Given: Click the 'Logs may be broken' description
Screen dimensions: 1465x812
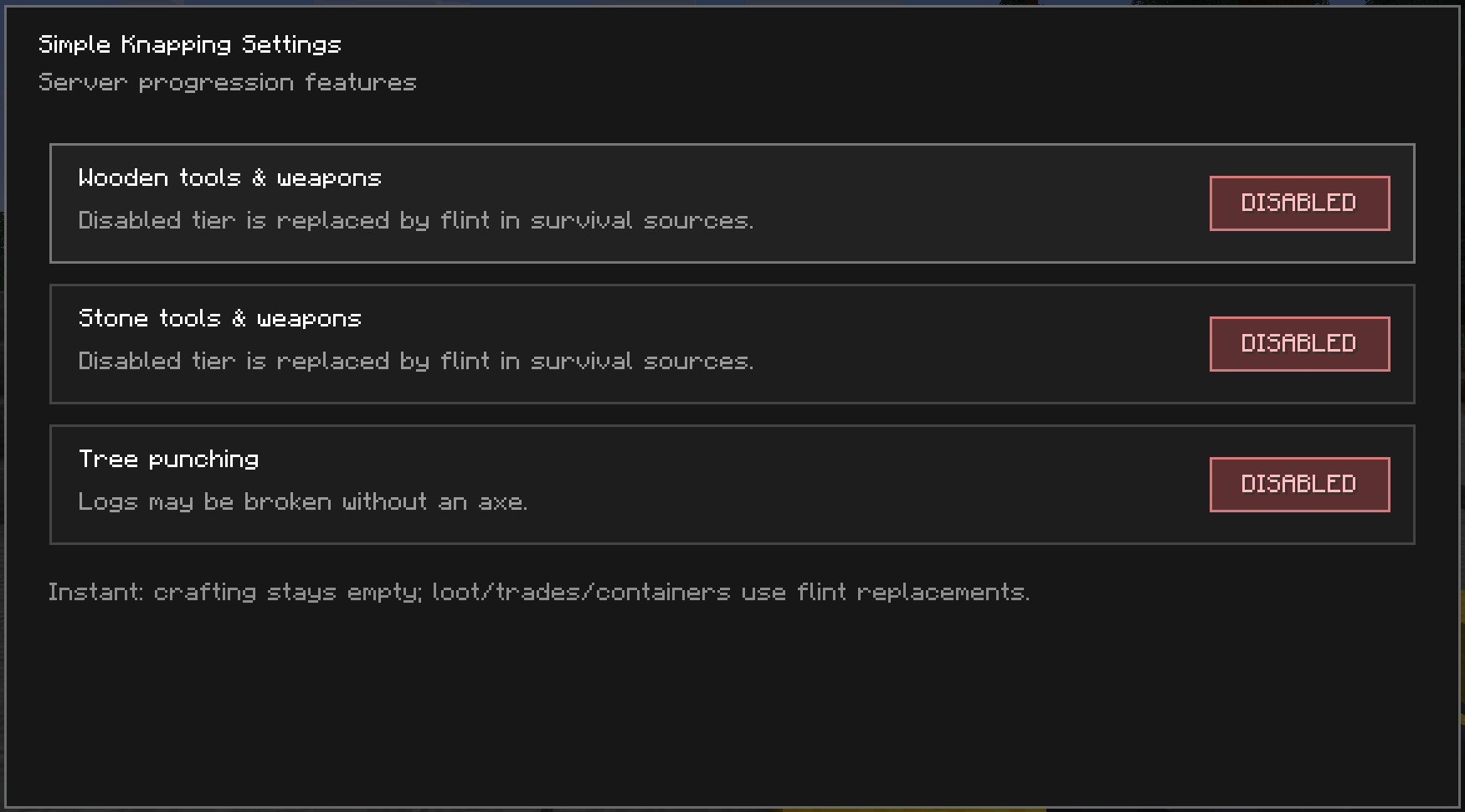Looking at the screenshot, I should click(303, 502).
